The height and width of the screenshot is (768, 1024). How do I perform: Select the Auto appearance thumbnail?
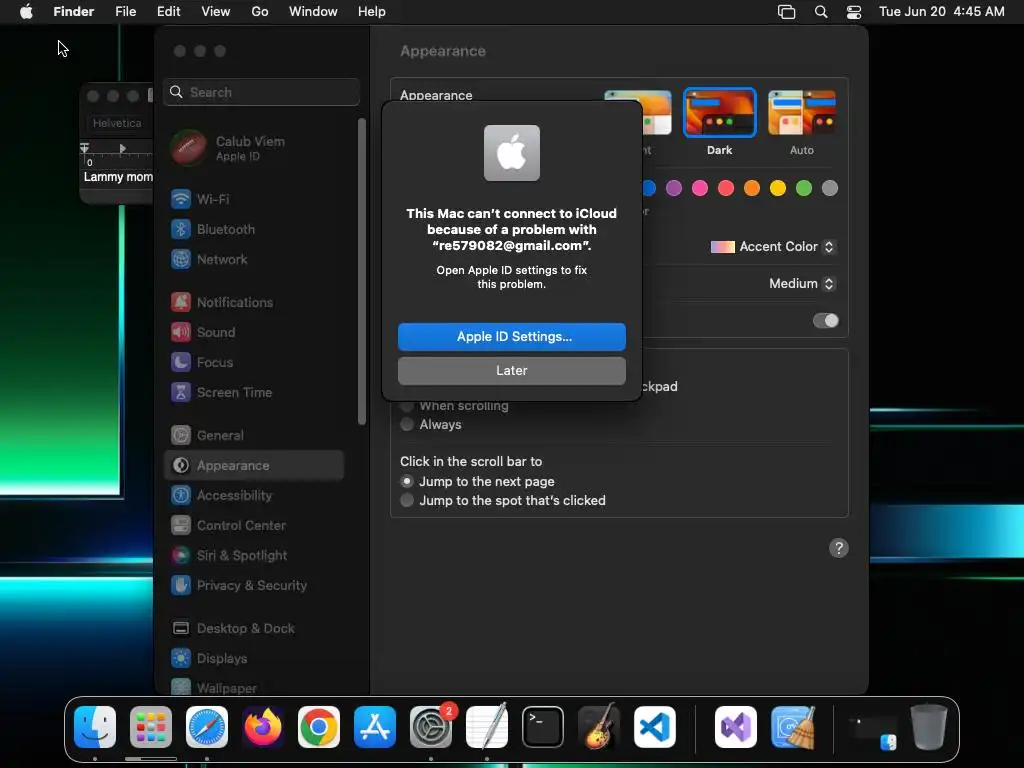802,113
